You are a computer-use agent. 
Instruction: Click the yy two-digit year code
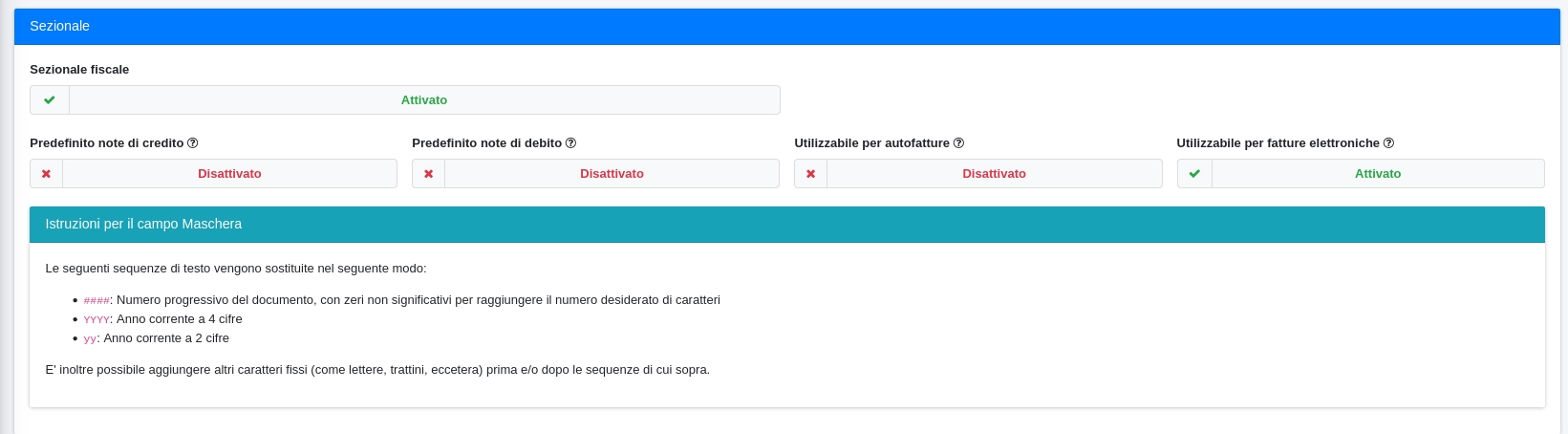point(90,339)
